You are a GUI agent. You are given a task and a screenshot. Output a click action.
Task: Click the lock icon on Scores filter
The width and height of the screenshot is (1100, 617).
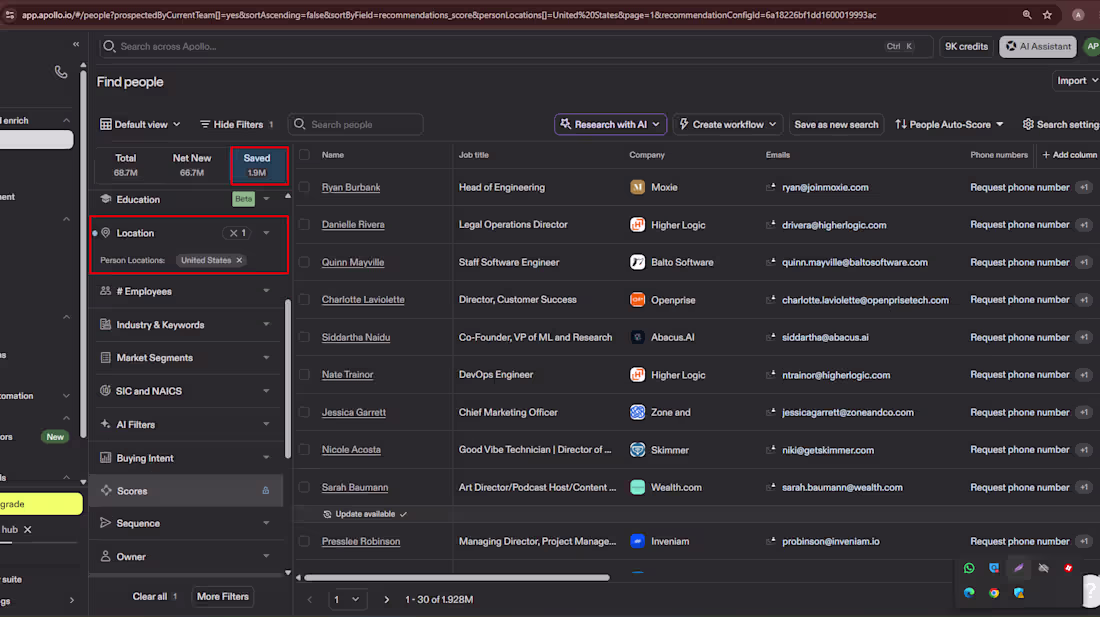point(266,491)
